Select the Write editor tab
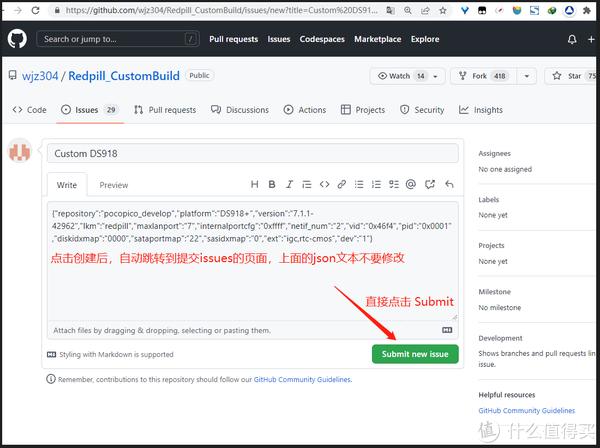The image size is (600, 448). pos(67,185)
